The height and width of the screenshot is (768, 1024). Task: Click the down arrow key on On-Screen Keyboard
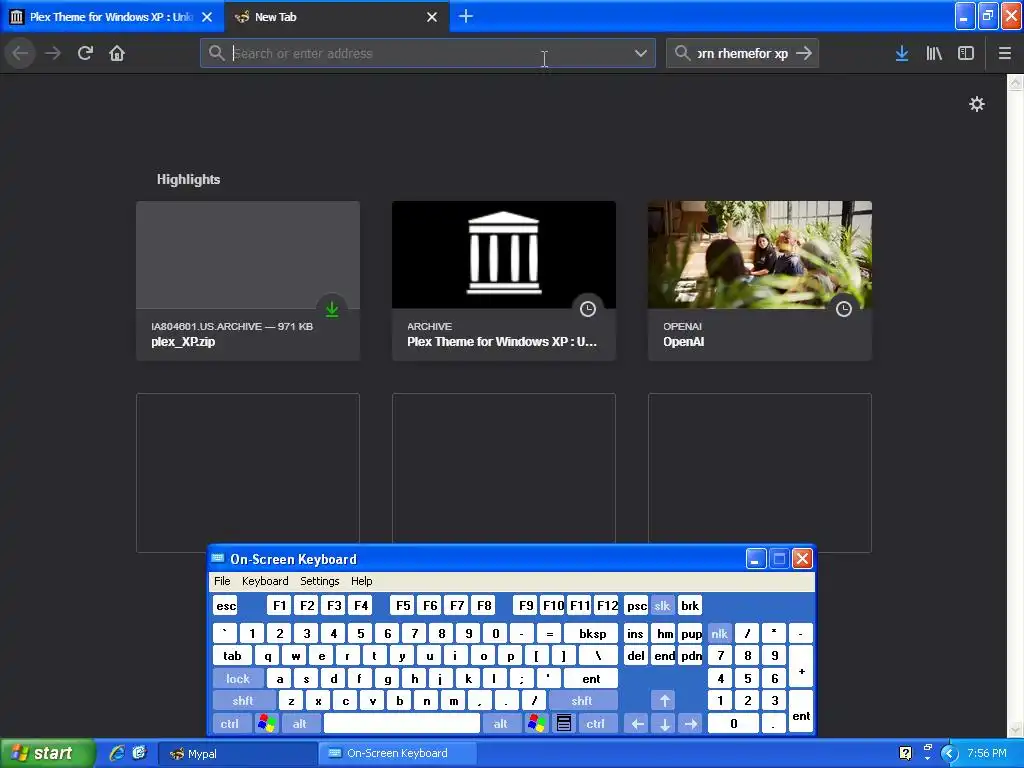[665, 724]
